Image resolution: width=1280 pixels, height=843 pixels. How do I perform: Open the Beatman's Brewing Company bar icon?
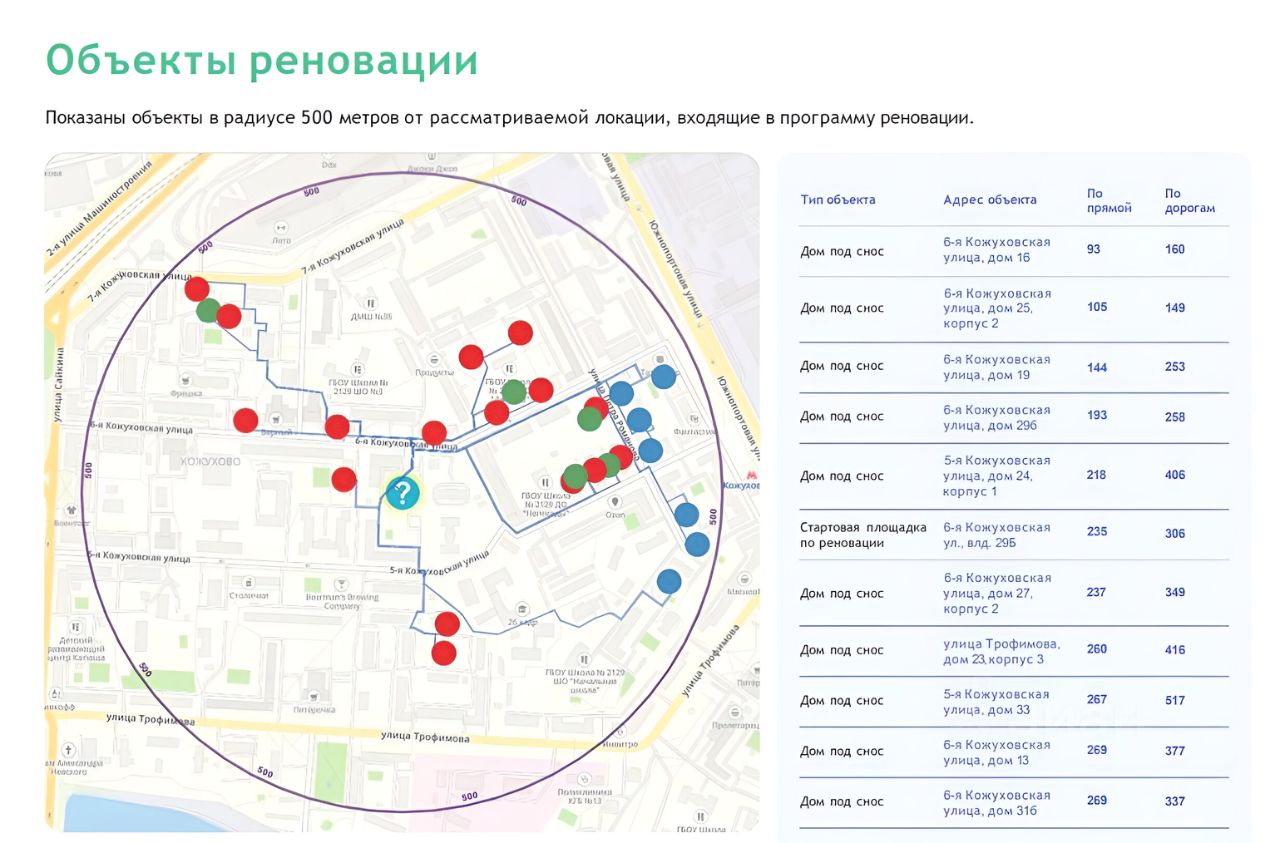click(341, 582)
